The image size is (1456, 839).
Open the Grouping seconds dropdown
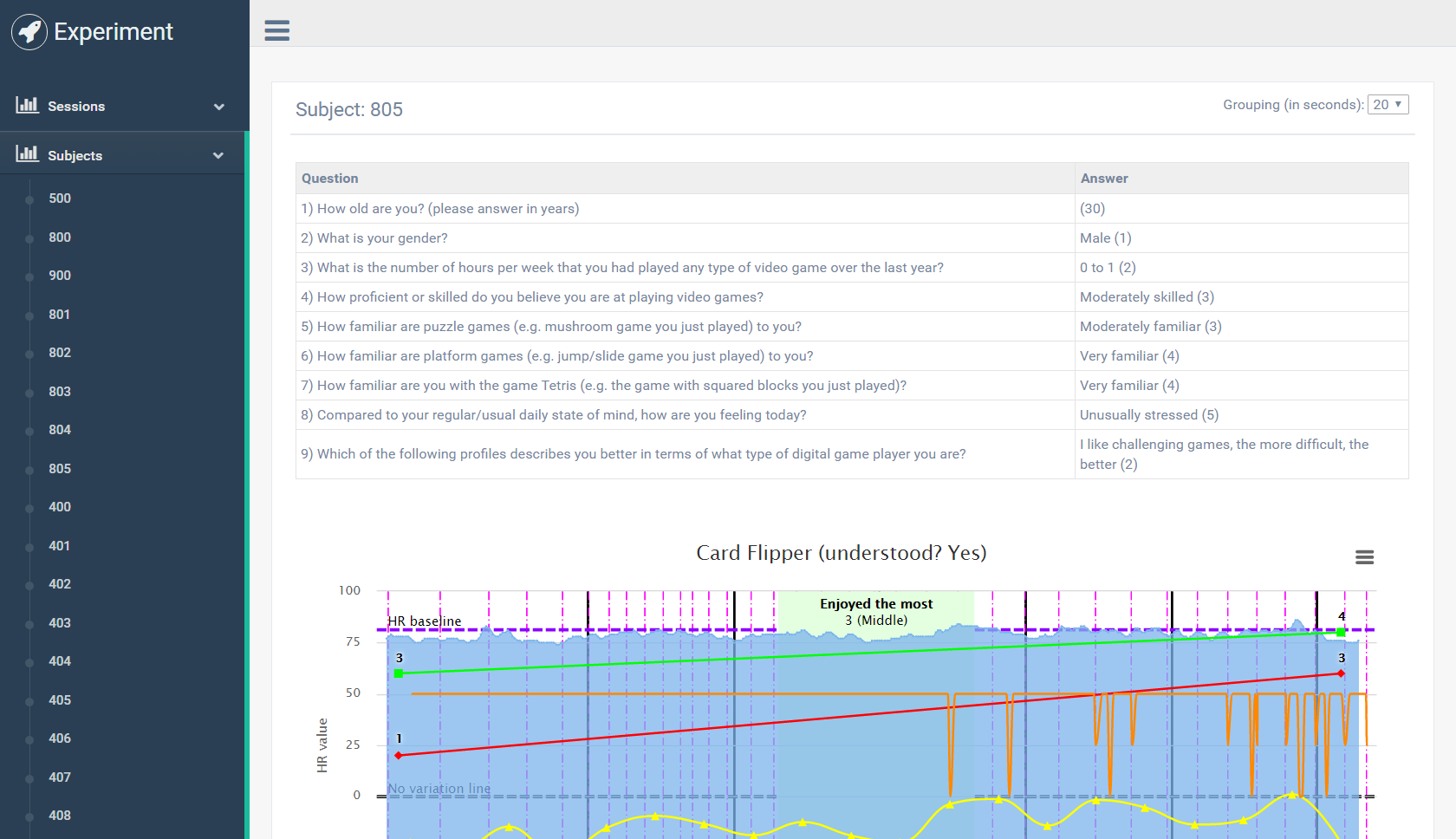click(x=1387, y=105)
